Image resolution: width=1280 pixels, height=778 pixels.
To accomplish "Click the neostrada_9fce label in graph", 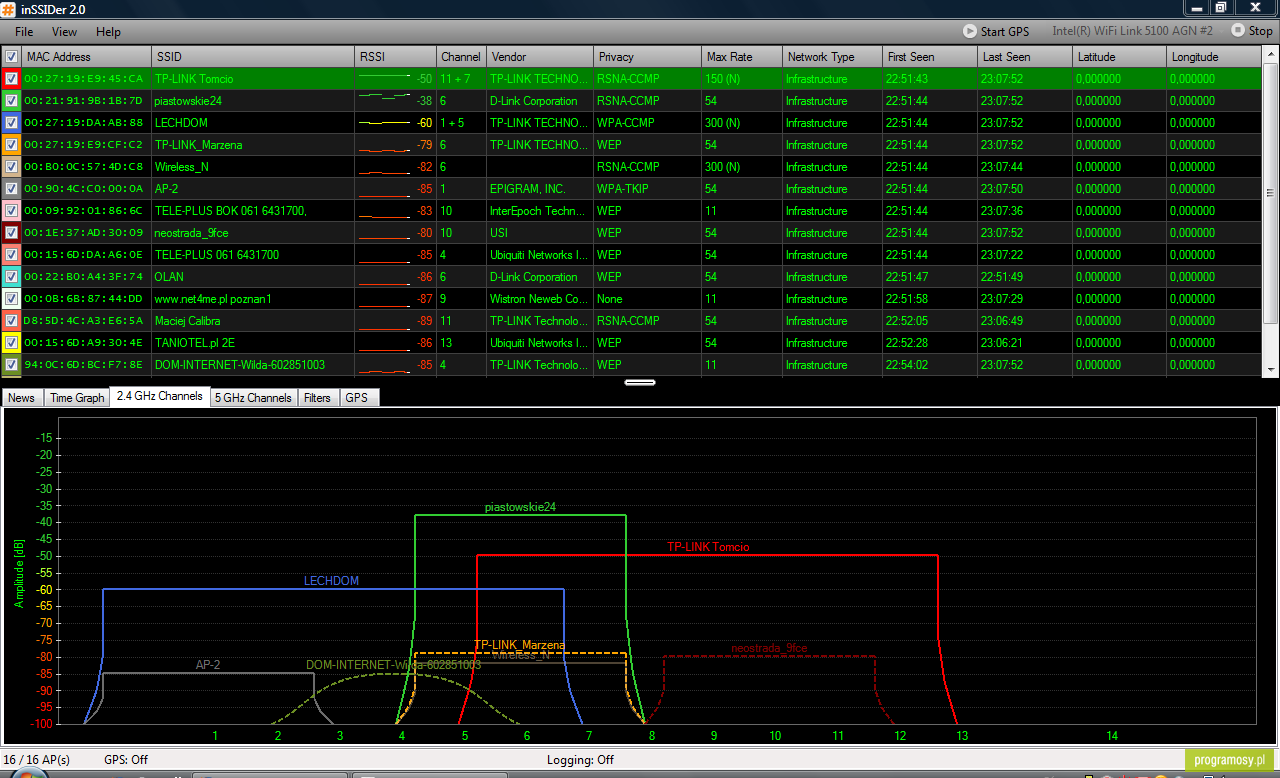I will pyautogui.click(x=769, y=648).
